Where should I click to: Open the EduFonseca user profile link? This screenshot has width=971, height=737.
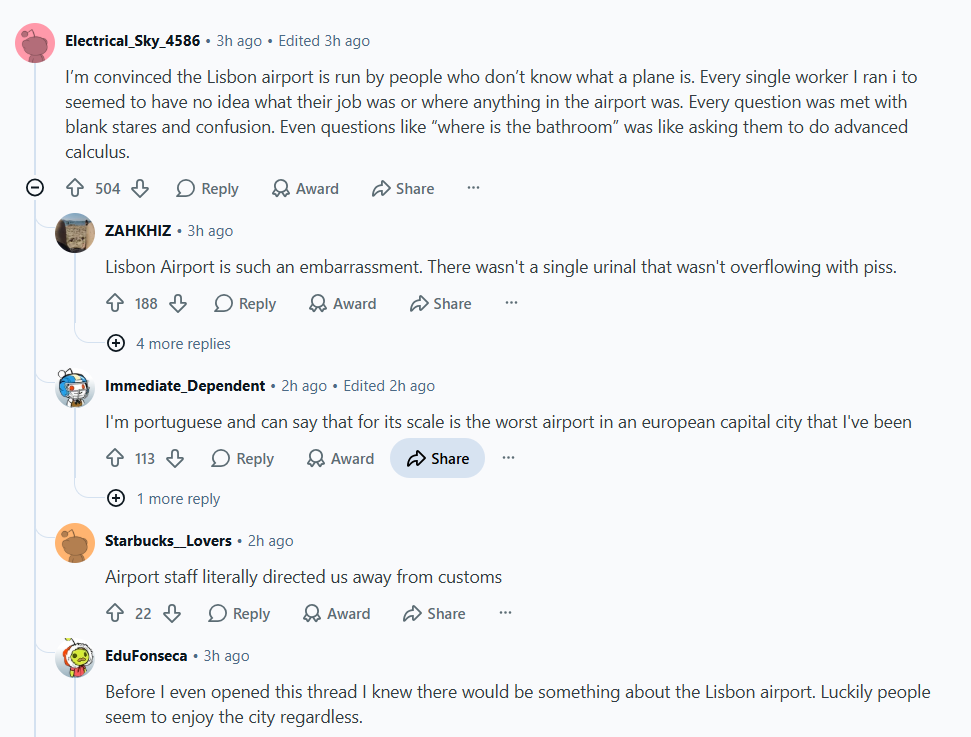(x=146, y=656)
